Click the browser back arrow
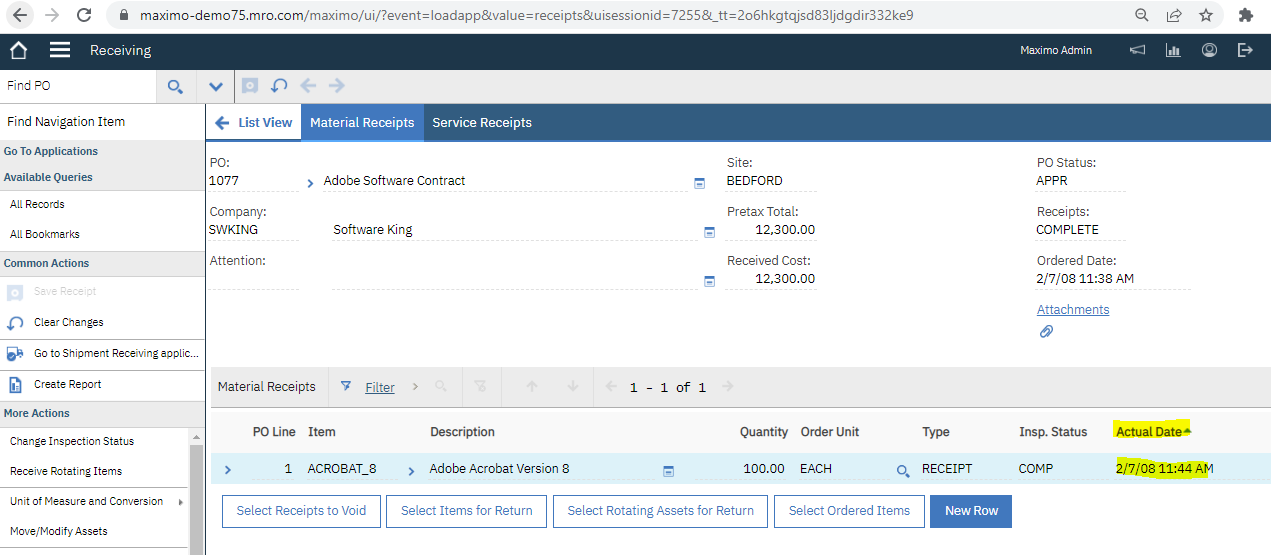The width and height of the screenshot is (1271, 555). [20, 15]
